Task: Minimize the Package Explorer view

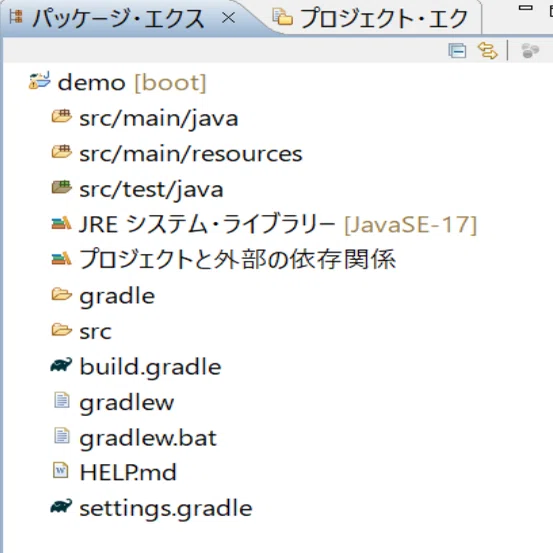Action: pyautogui.click(x=525, y=7)
